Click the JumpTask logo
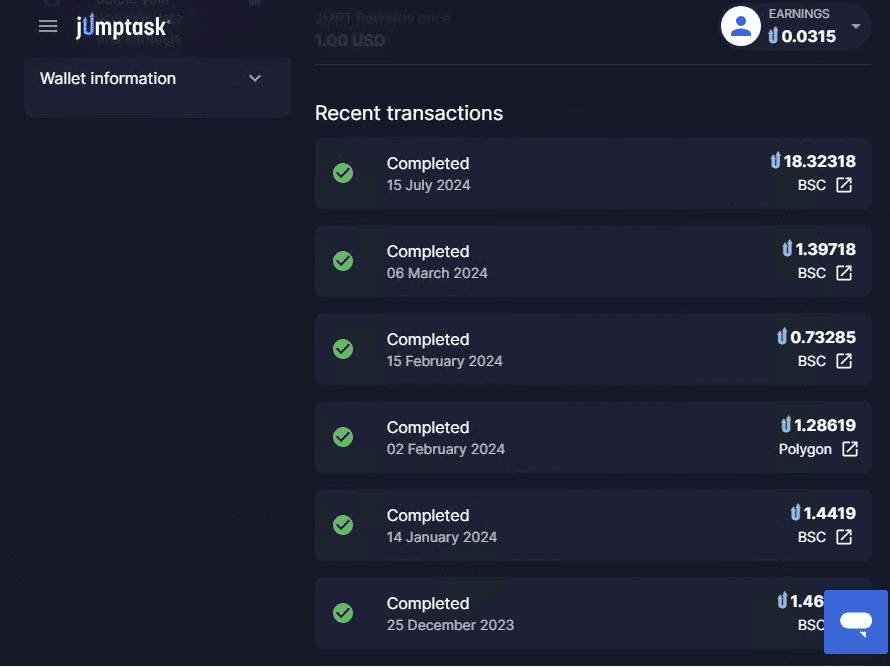Screen dimensions: 890x668 [123, 26]
